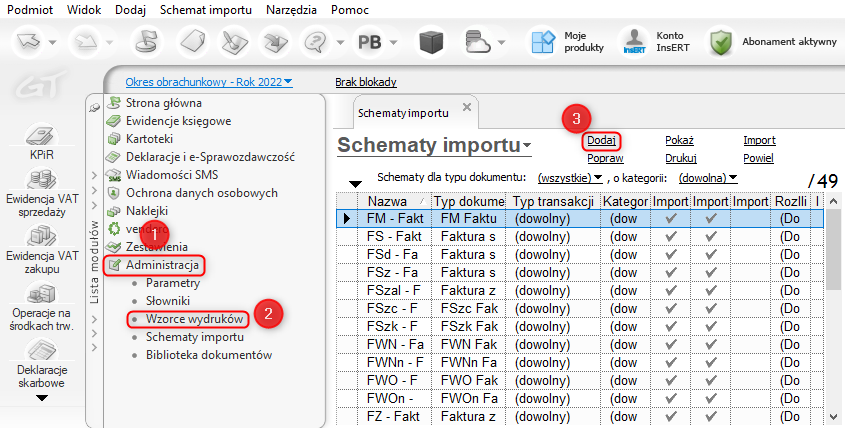Open document type filter (wszystkie) dropdown
Viewport: 845px width, 428px height.
[571, 177]
